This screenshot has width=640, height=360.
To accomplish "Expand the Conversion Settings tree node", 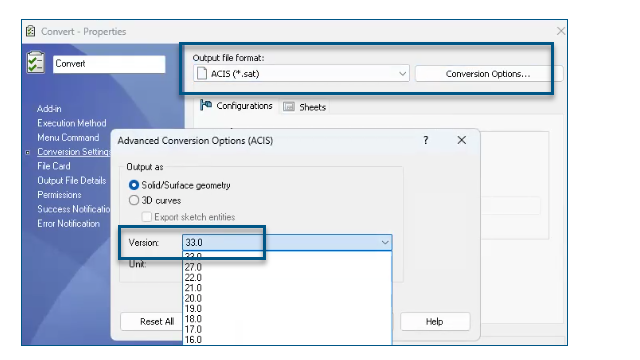I will click(x=28, y=152).
